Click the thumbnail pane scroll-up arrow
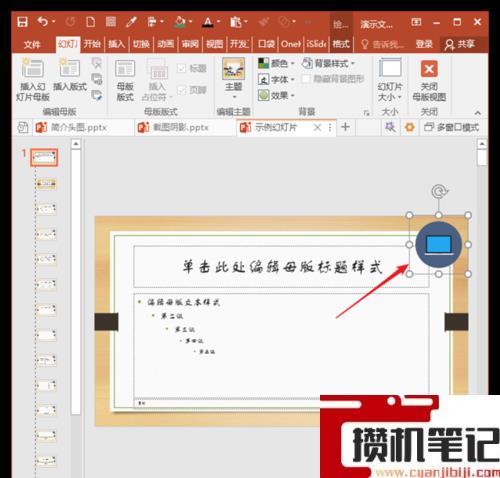 point(76,144)
